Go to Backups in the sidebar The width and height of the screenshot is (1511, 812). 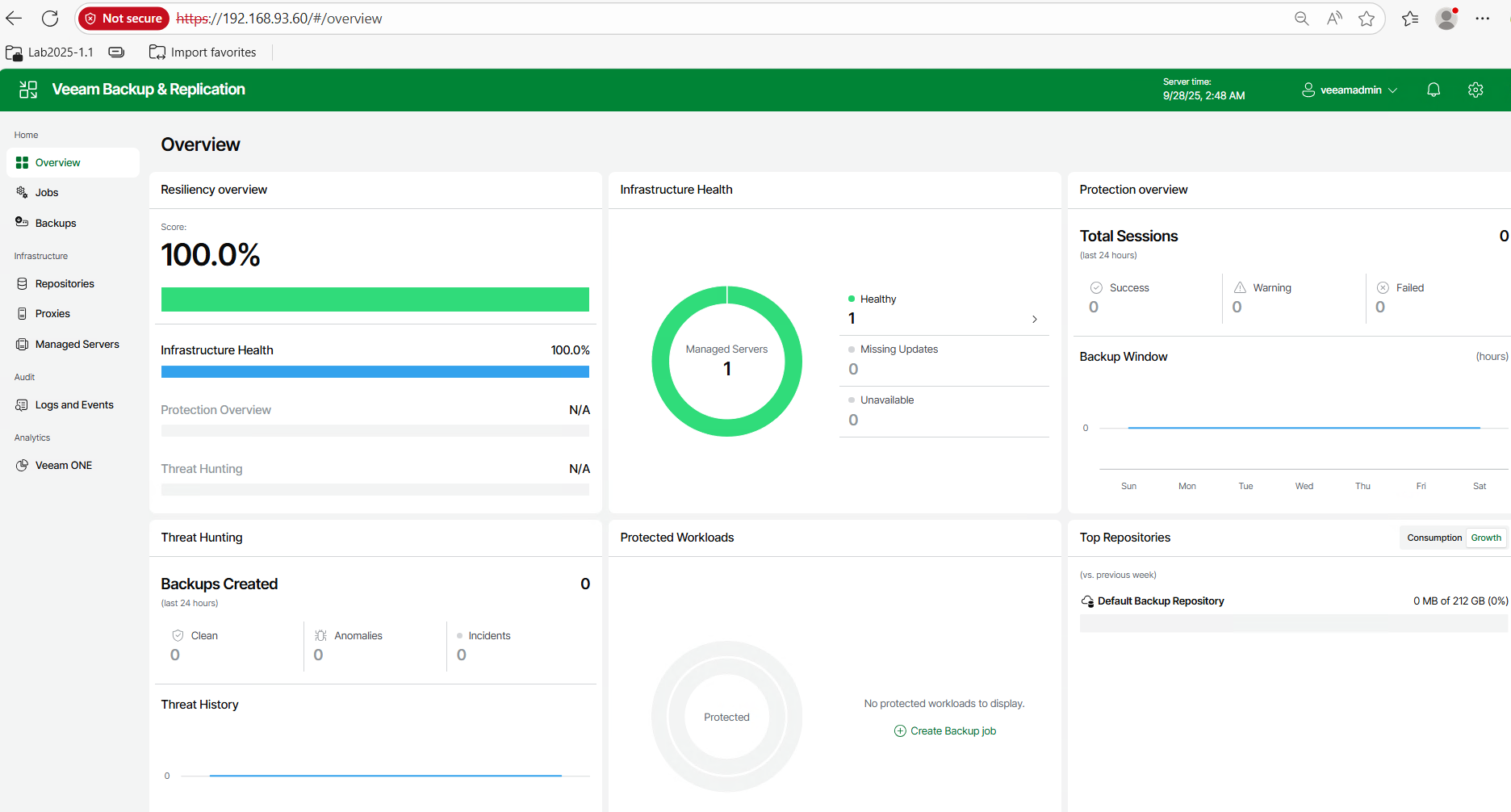pos(56,224)
